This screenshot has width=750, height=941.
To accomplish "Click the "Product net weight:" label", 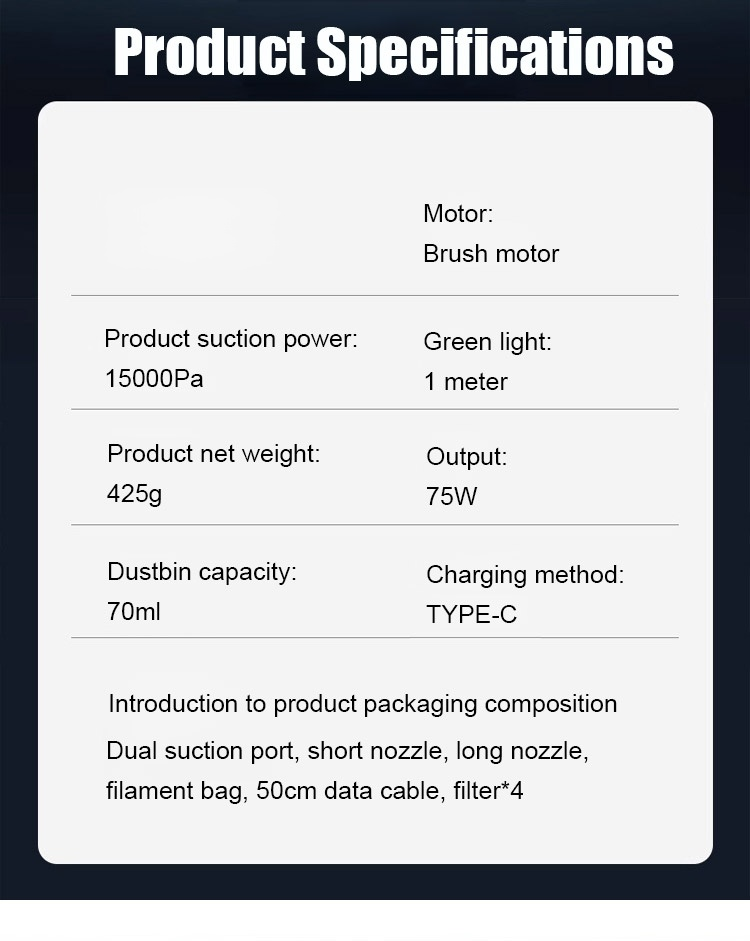I will click(x=213, y=454).
